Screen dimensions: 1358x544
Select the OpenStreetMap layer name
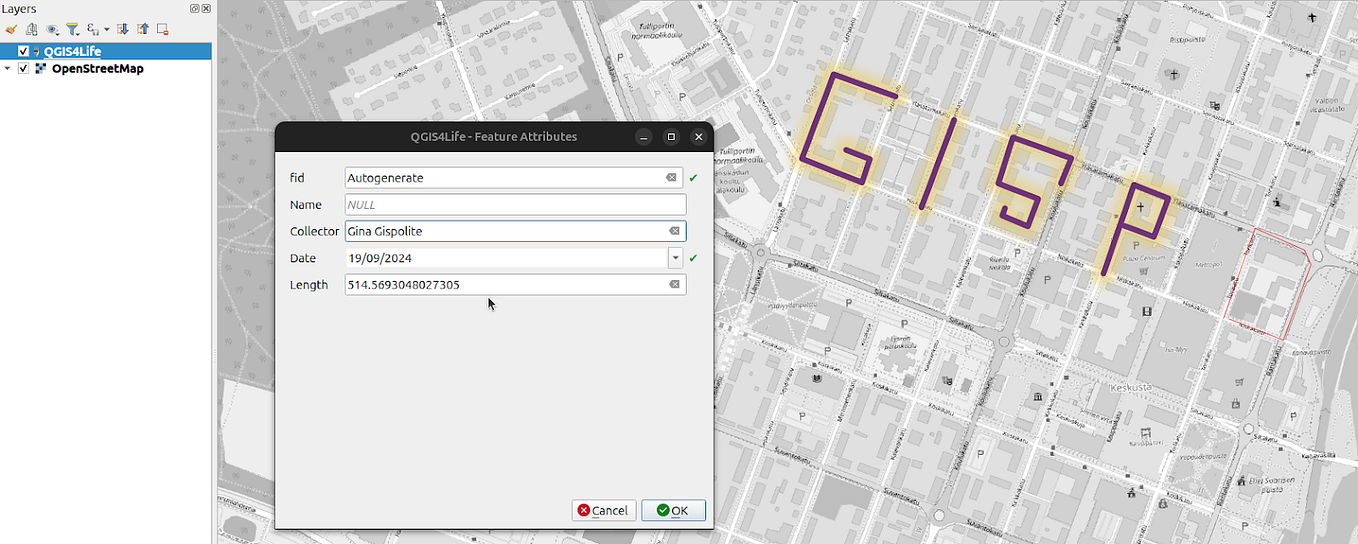97,69
